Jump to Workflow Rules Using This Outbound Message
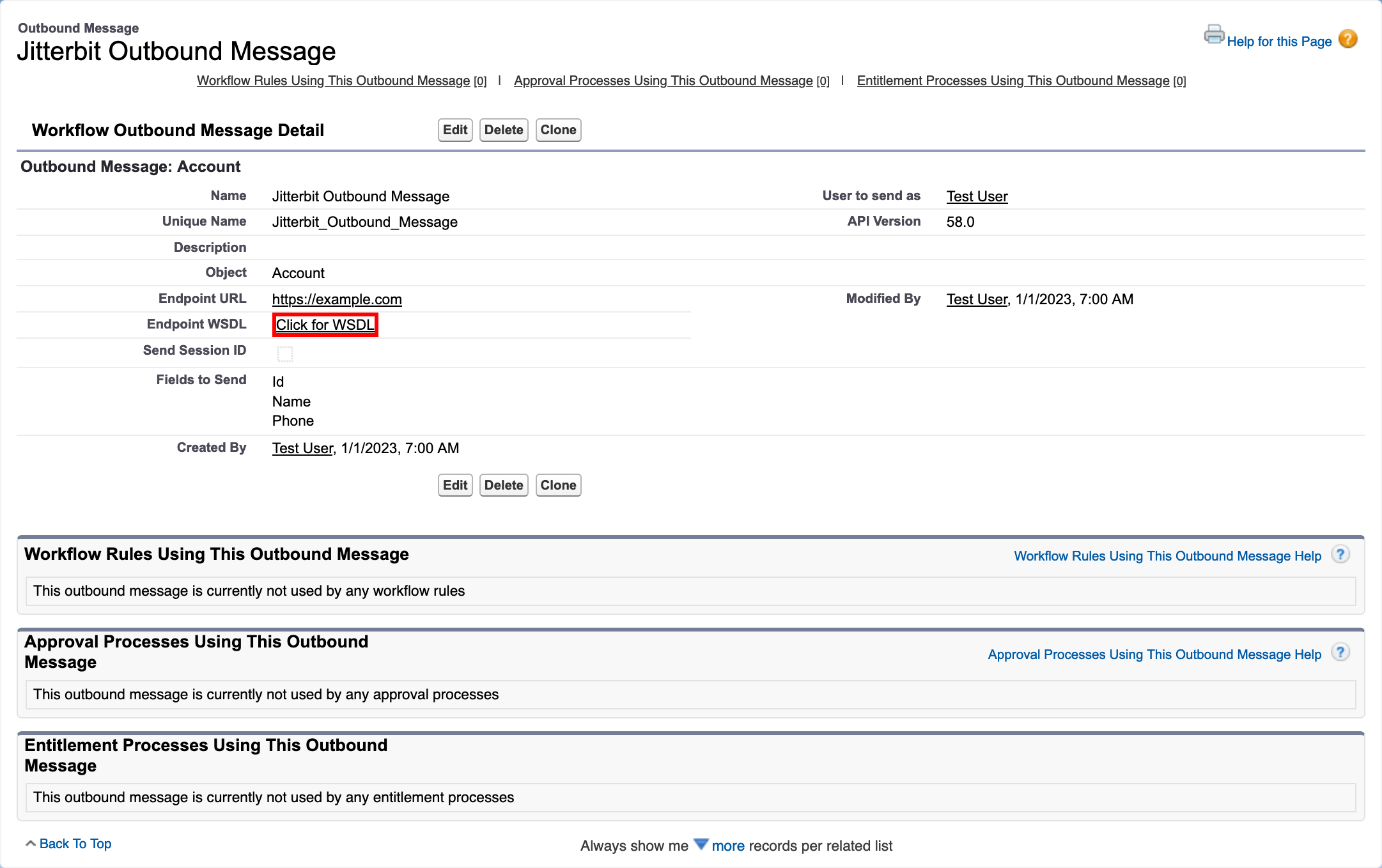This screenshot has height=868, width=1382. tap(333, 81)
